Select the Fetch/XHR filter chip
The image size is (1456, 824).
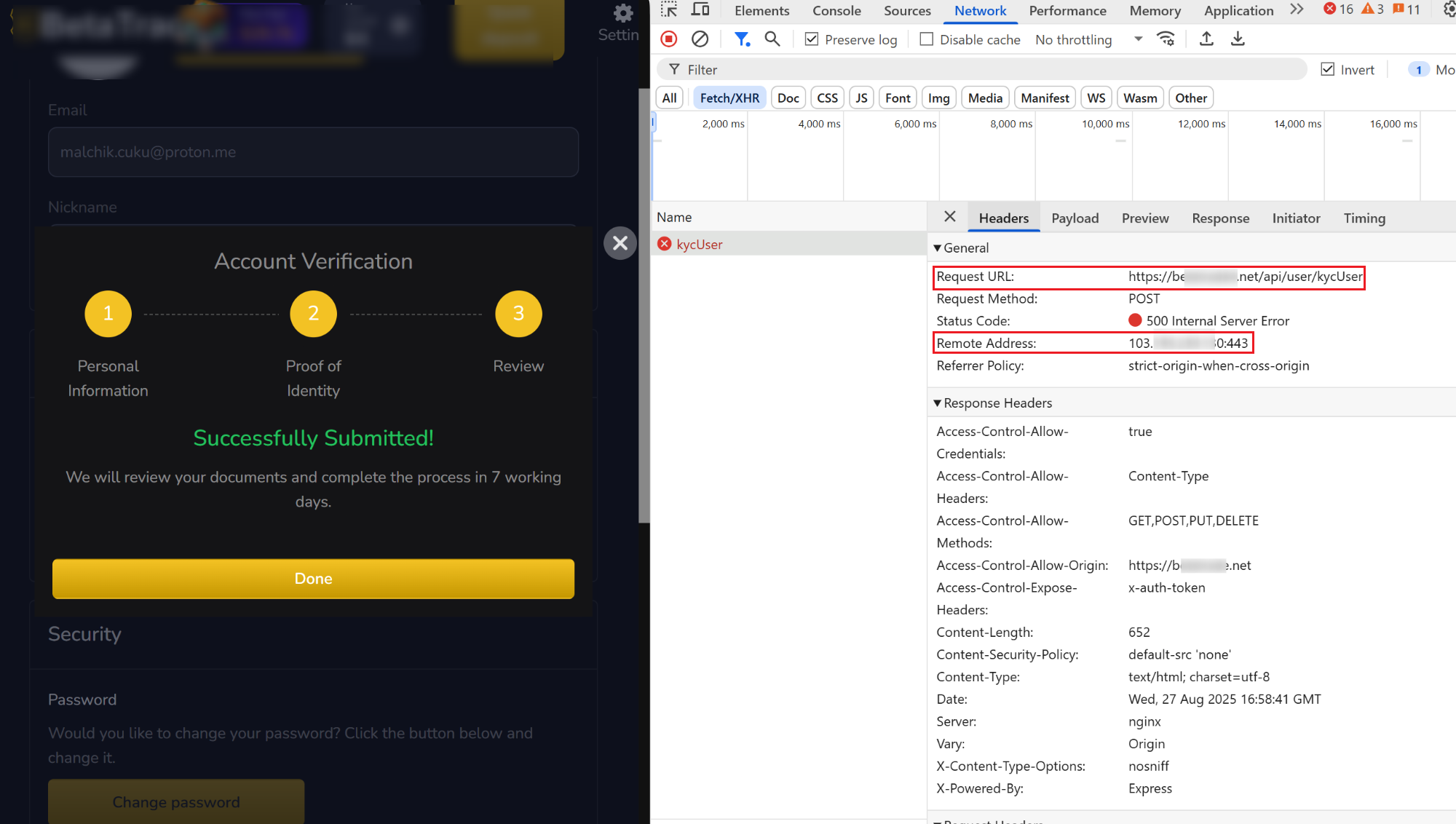[x=729, y=97]
